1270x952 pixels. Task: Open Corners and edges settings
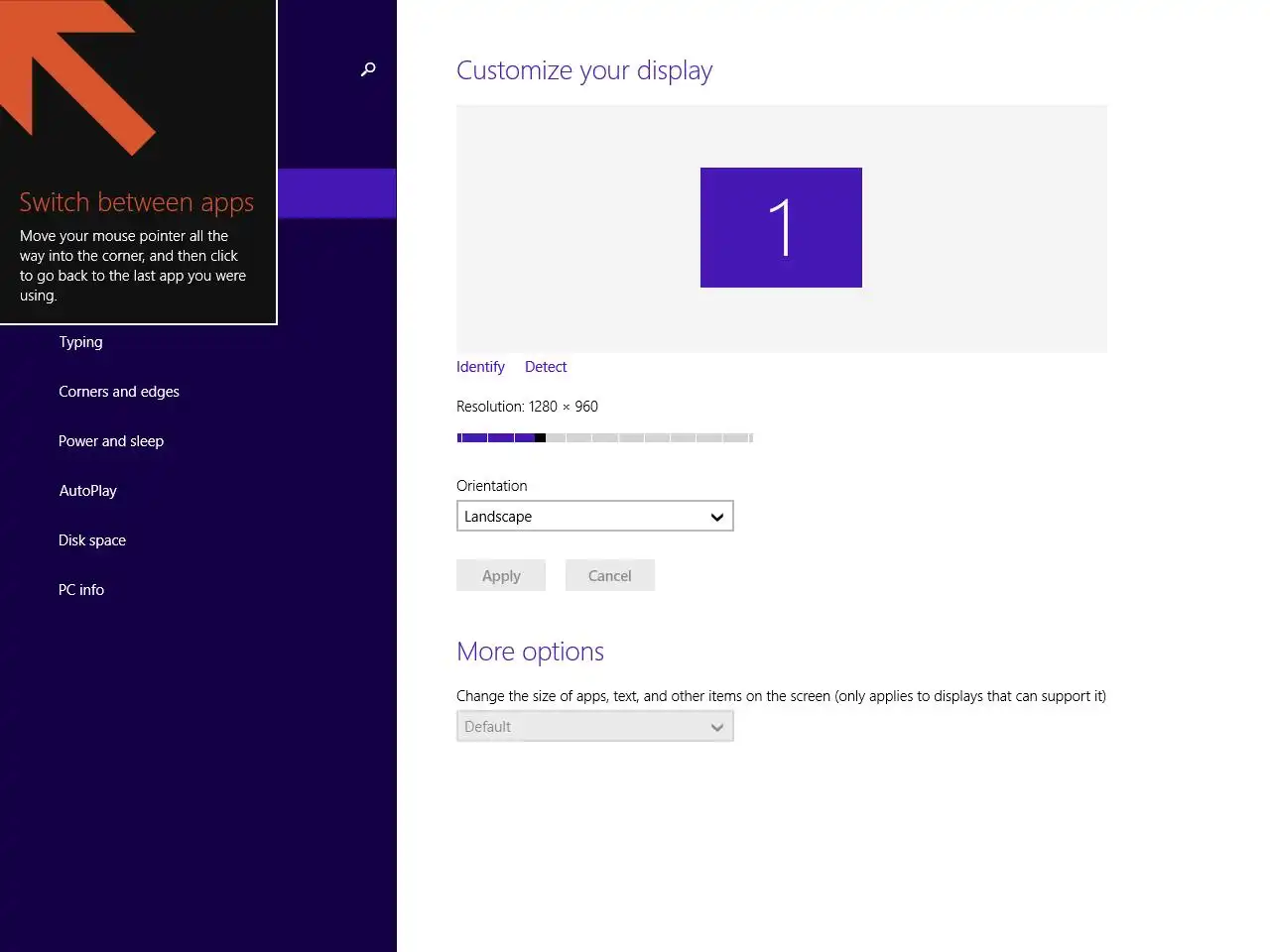119,392
